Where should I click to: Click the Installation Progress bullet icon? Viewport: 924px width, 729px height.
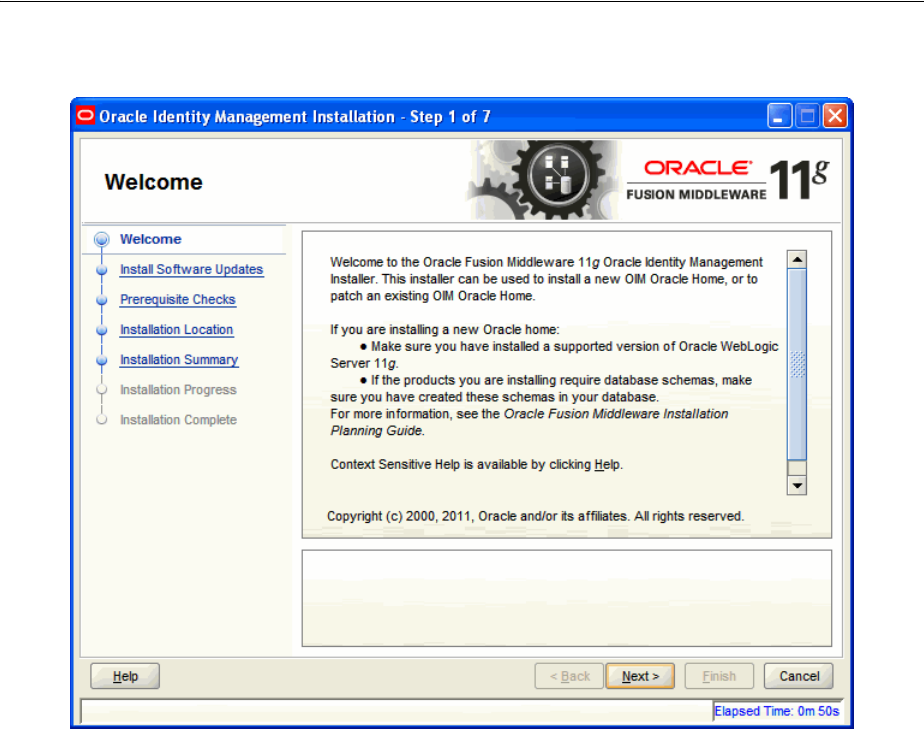point(102,390)
